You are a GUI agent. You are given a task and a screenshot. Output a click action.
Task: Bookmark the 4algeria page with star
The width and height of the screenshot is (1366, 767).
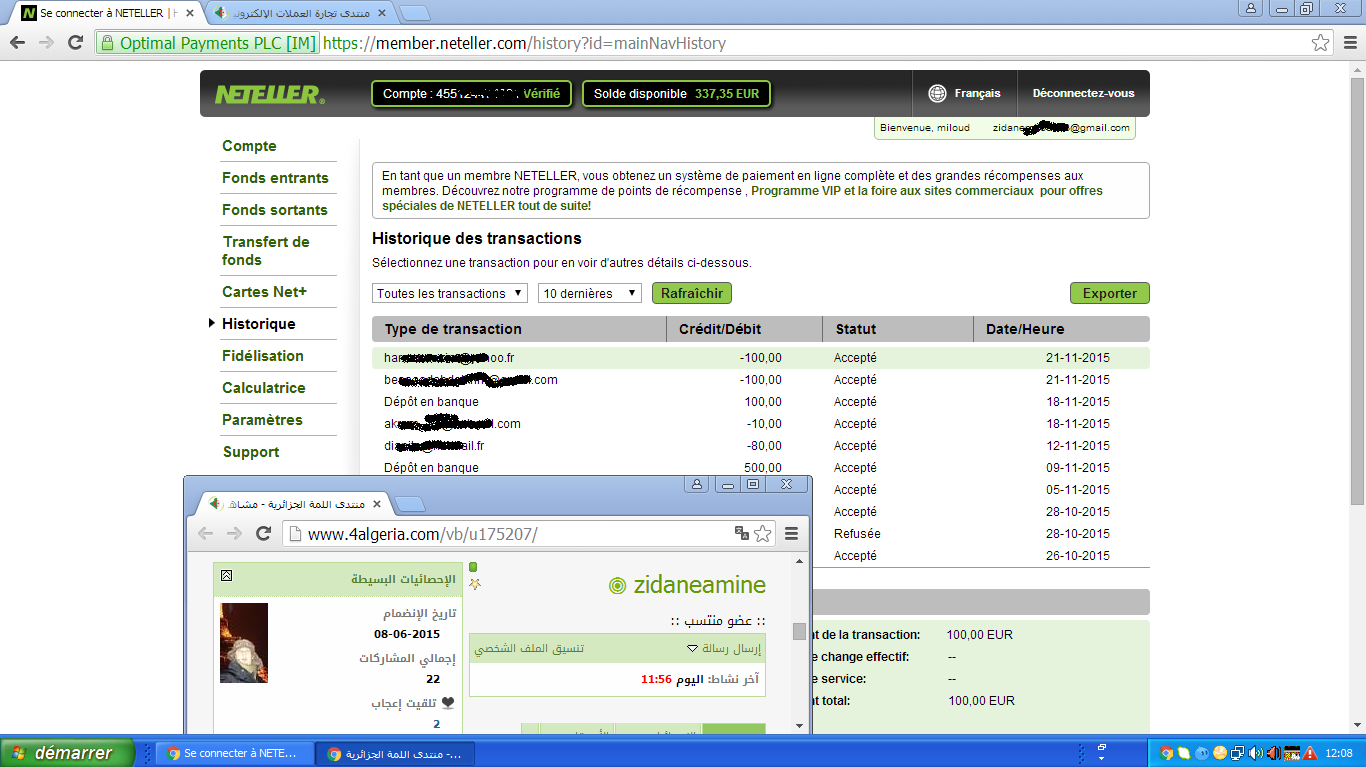(763, 534)
